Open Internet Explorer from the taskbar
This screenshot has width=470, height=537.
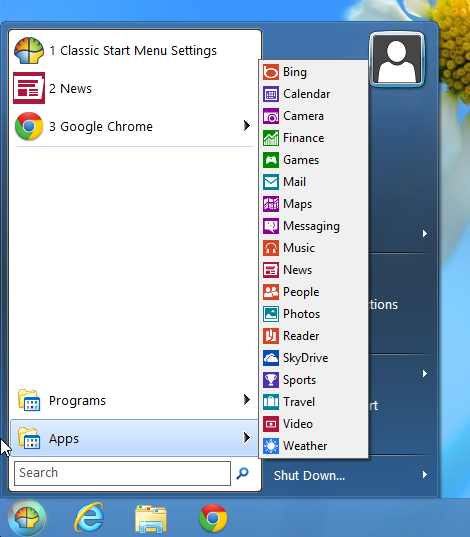89,518
